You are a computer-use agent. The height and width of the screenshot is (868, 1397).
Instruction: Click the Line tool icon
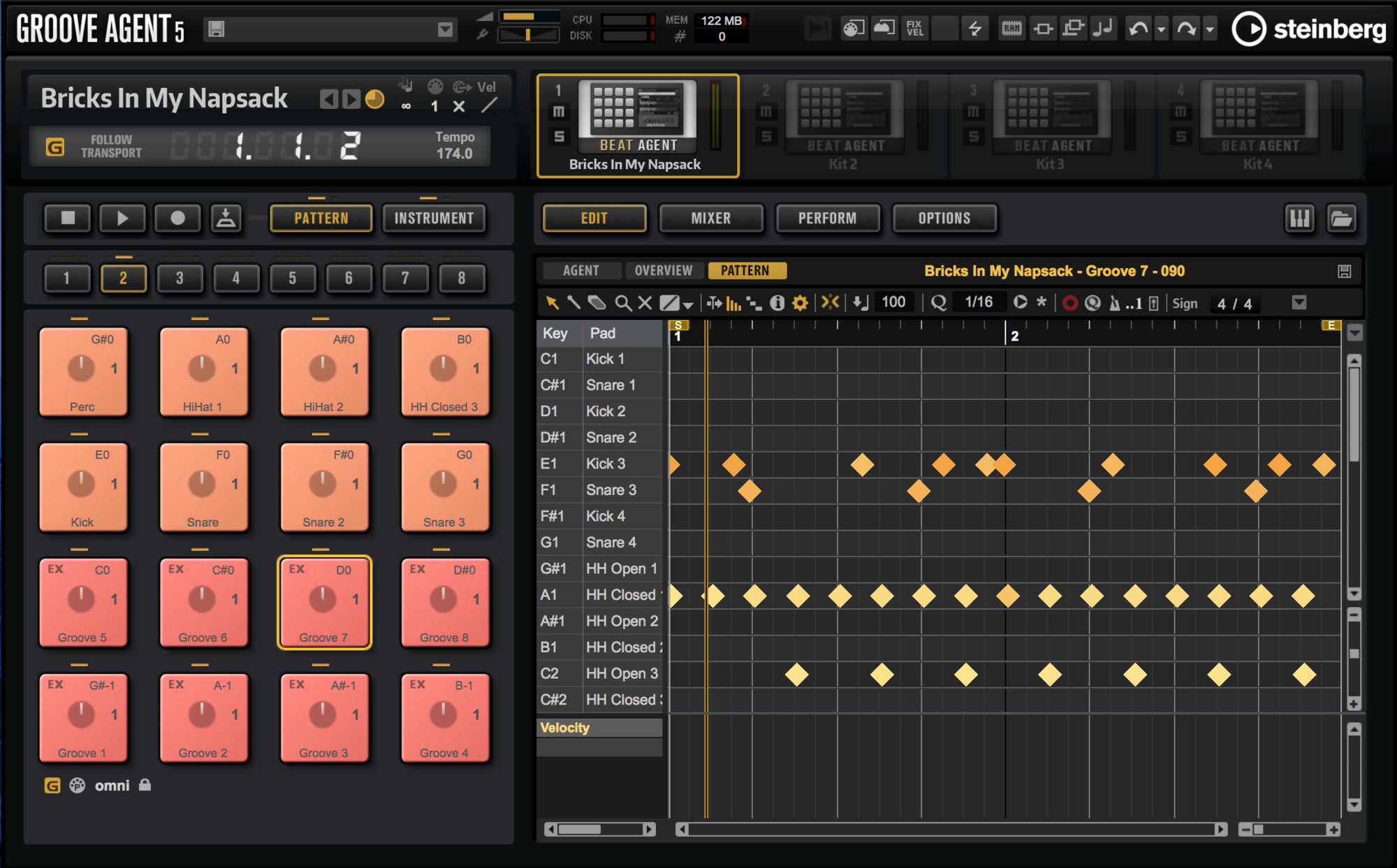[669, 302]
